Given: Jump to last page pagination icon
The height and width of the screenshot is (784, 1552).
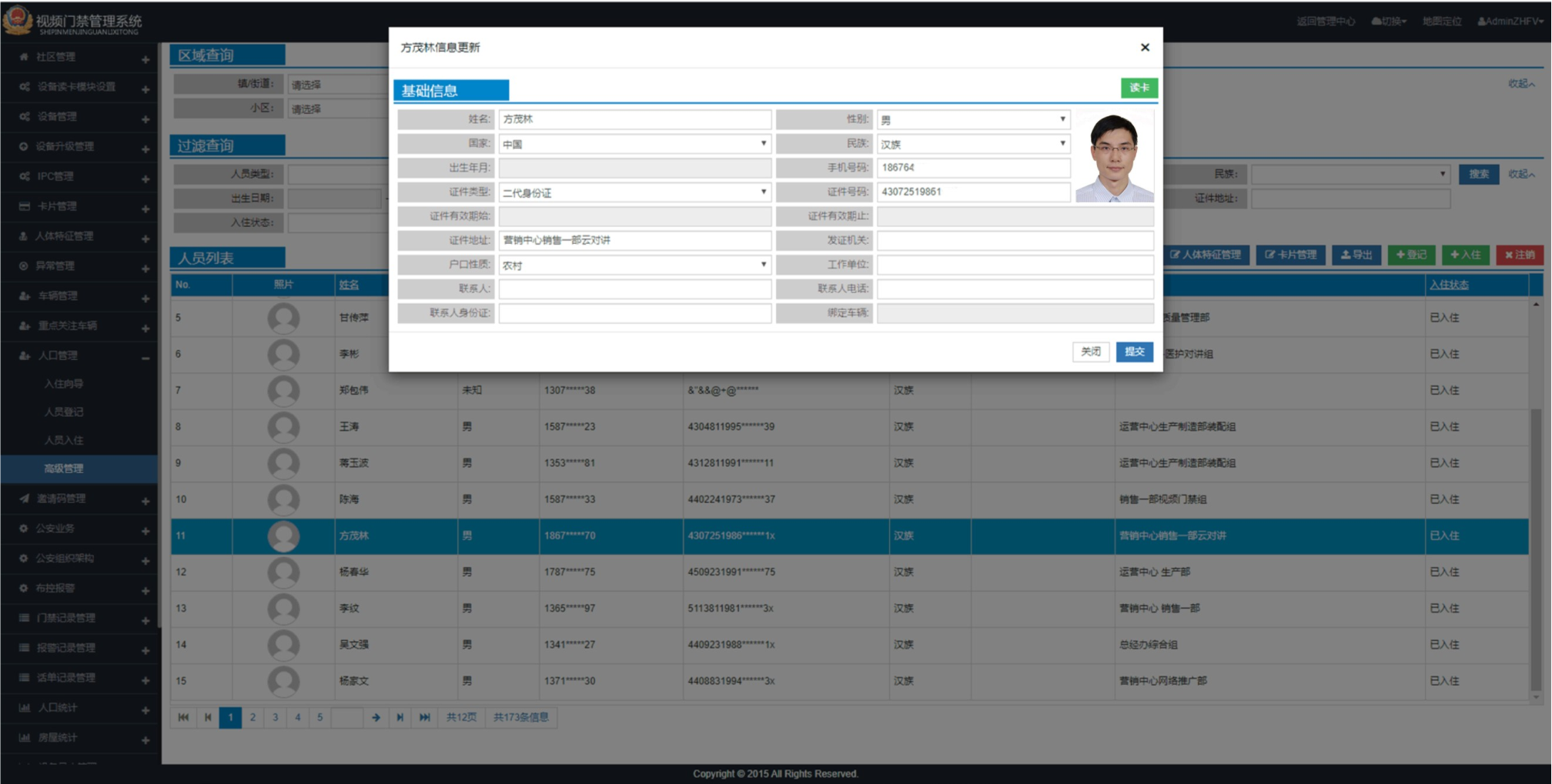Looking at the screenshot, I should 424,717.
